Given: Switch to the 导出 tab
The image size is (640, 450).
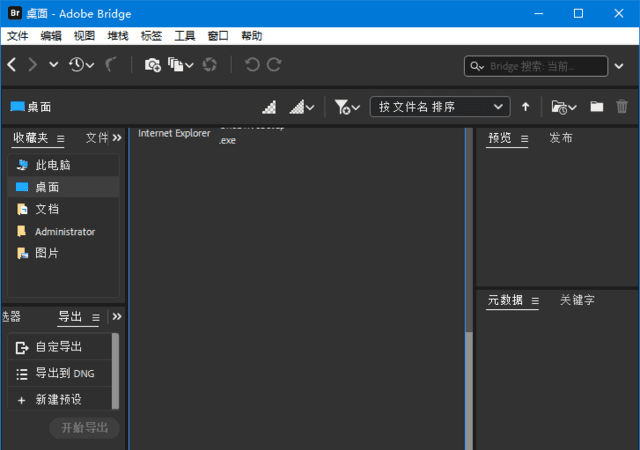Looking at the screenshot, I should 70,316.
